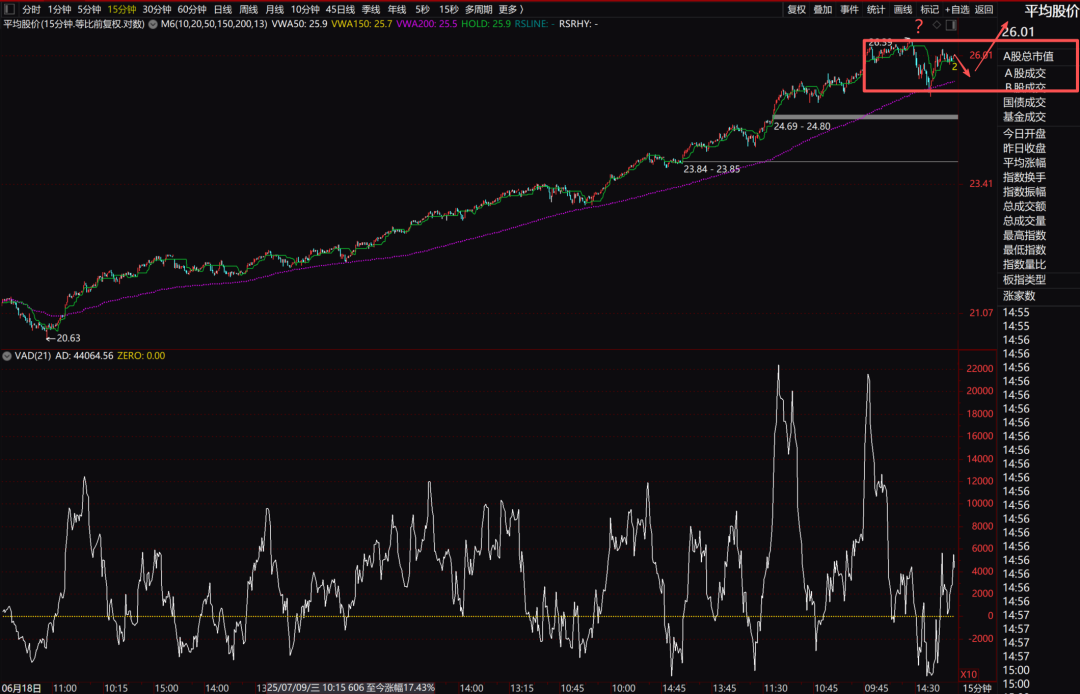Select 涨家数 in right panel
Screen dimensions: 1080x694
1019,296
